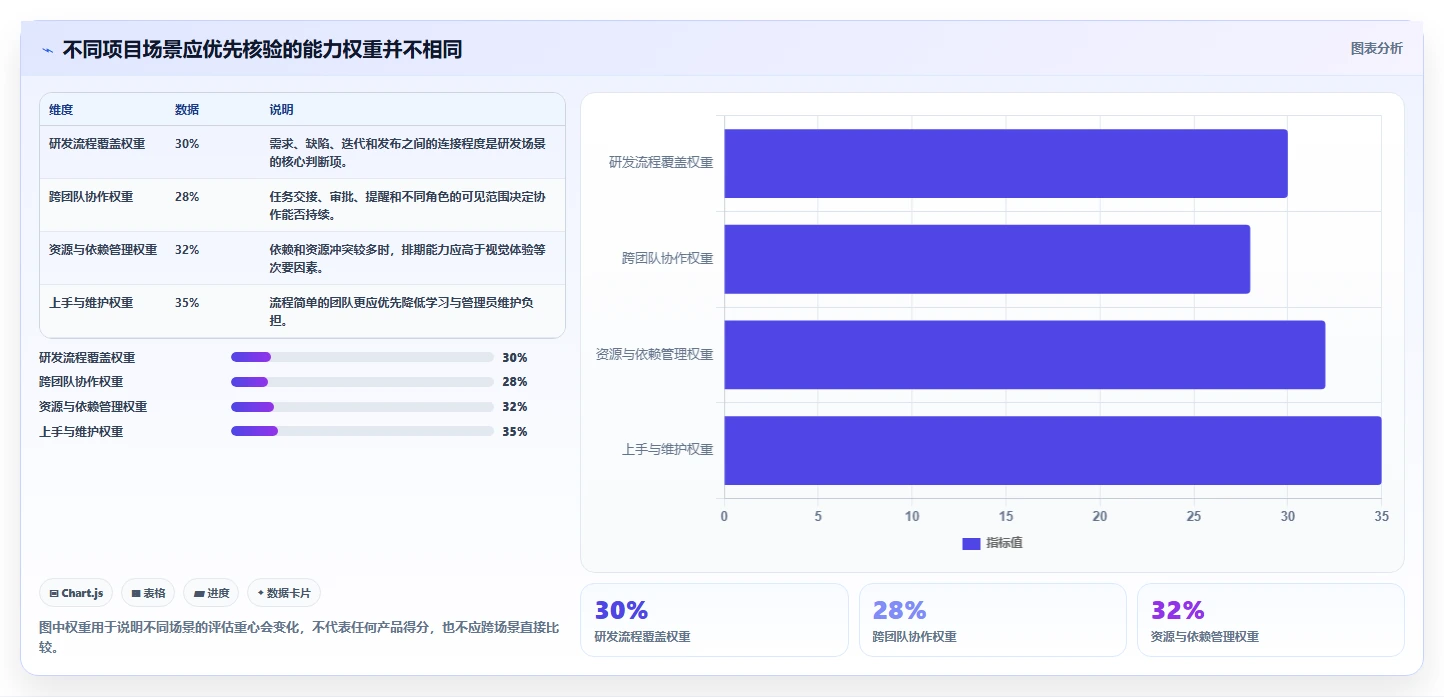The image size is (1444, 697).
Task: Click 跨团队协作权重 in the table's second row
Action: coord(91,197)
